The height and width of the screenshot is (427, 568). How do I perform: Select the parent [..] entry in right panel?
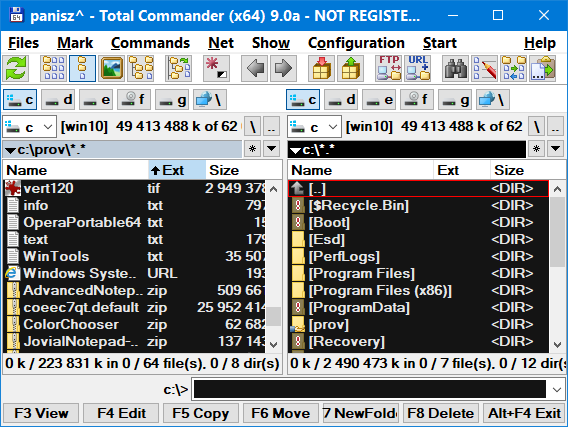click(x=418, y=188)
